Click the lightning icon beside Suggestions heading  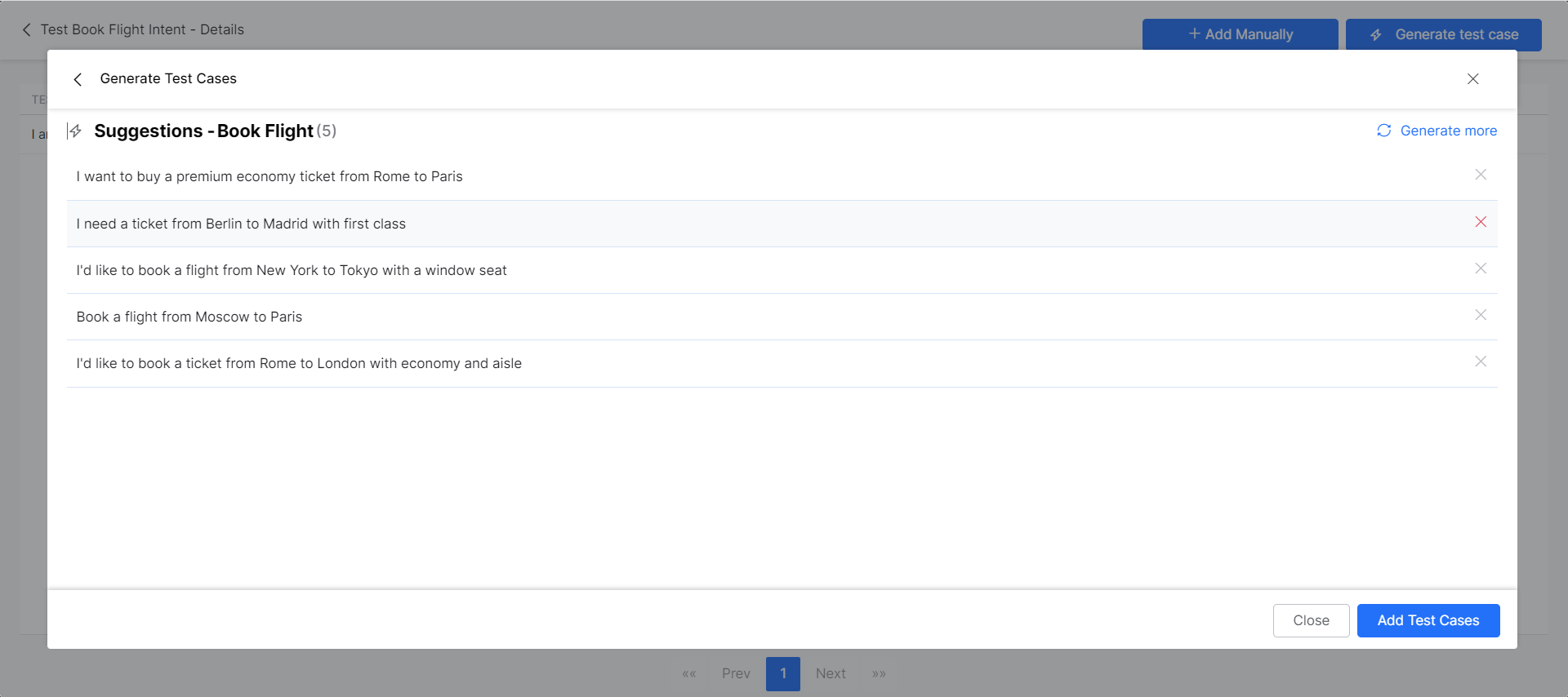coord(75,131)
